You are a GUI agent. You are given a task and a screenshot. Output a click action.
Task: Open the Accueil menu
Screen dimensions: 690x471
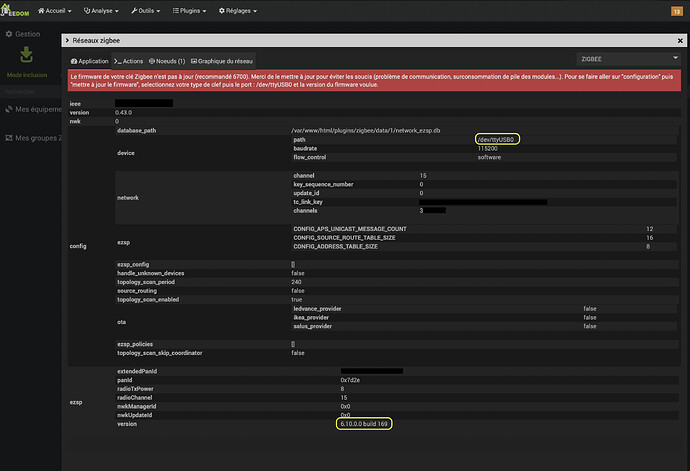coord(56,10)
